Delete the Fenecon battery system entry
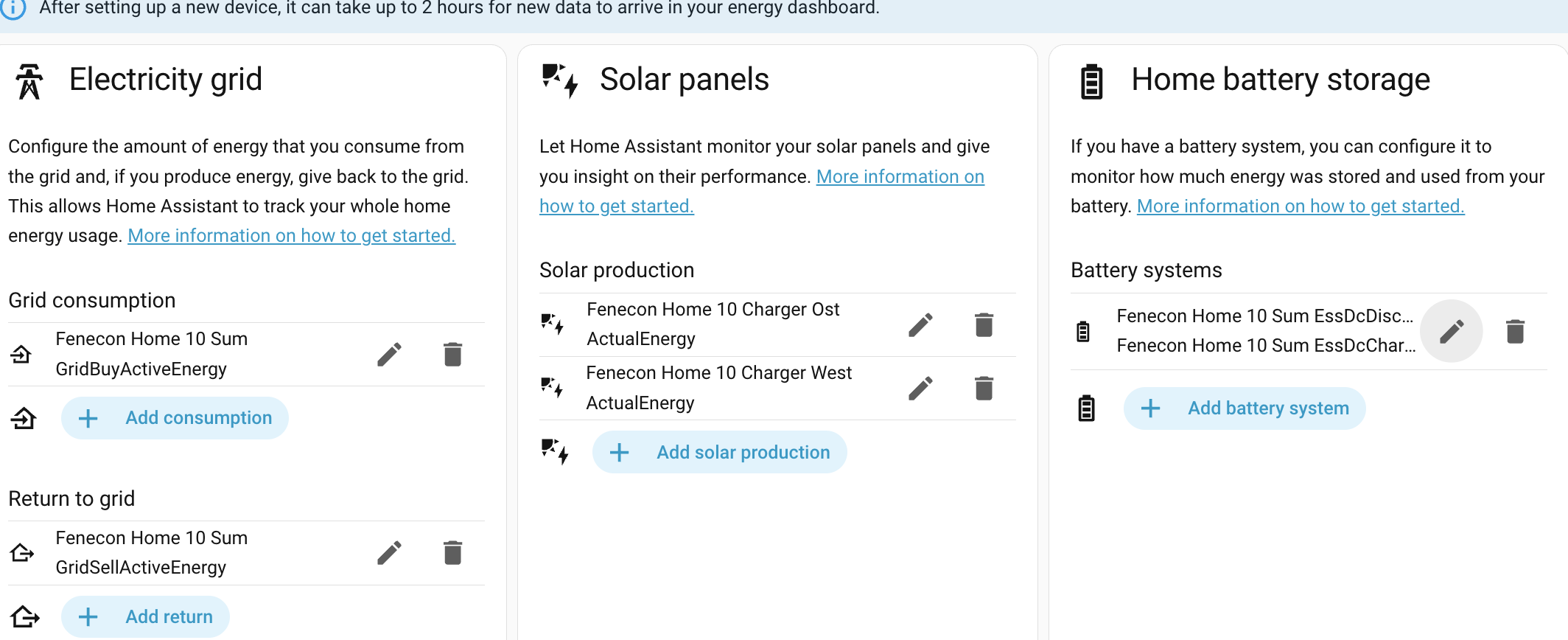Viewport: 1568px width, 640px height. click(1515, 332)
